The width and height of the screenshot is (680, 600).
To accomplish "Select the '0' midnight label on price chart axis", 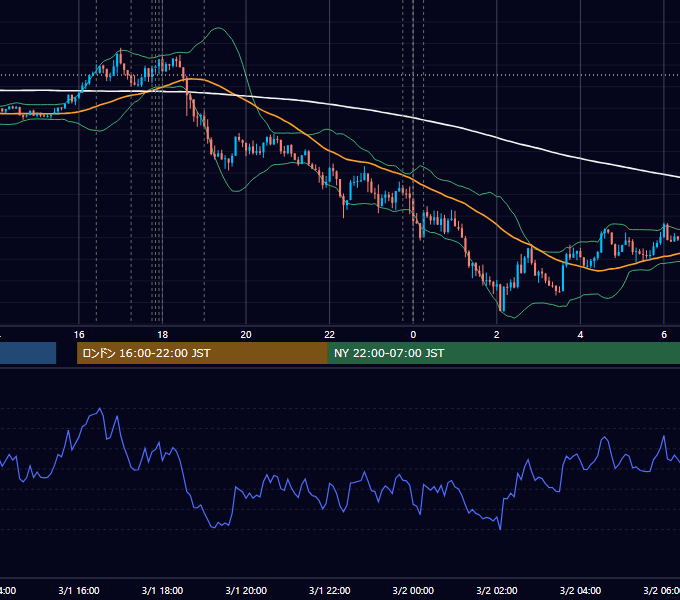I will point(413,335).
